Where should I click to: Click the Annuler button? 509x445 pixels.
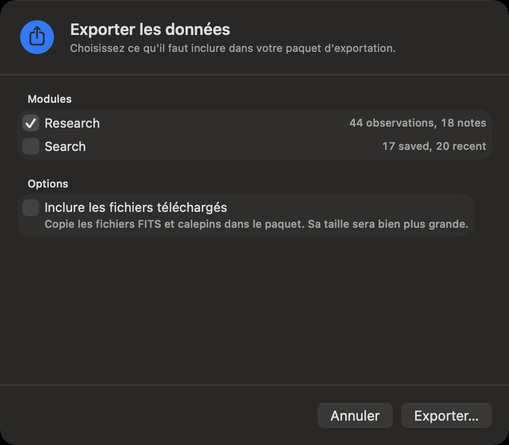(355, 416)
